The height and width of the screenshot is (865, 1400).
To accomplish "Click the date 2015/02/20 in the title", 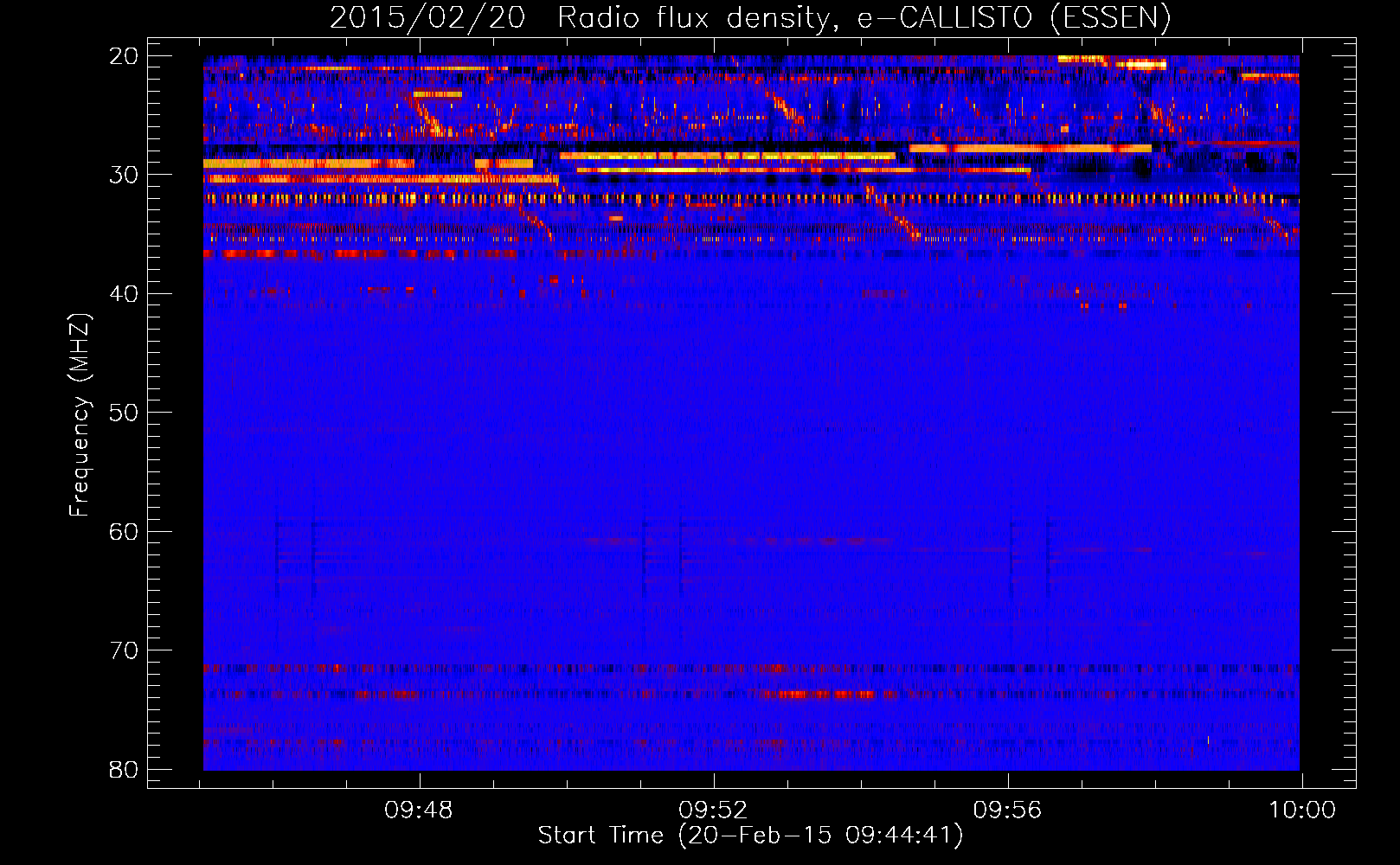I will [x=427, y=17].
